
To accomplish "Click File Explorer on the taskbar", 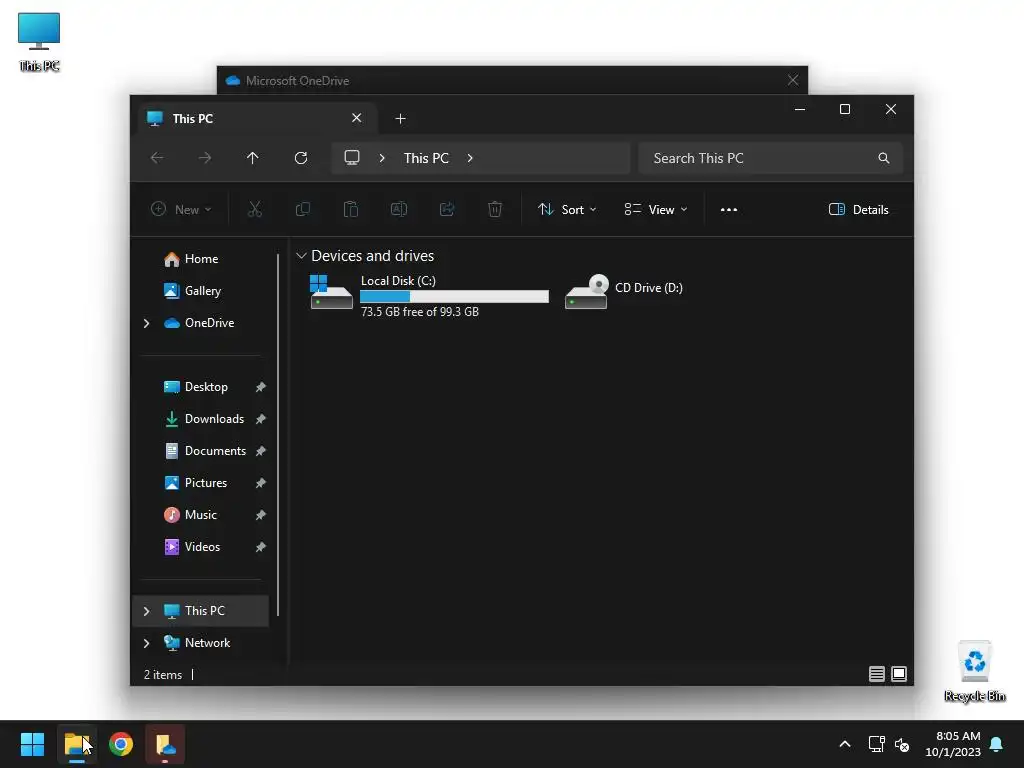I will (77, 744).
